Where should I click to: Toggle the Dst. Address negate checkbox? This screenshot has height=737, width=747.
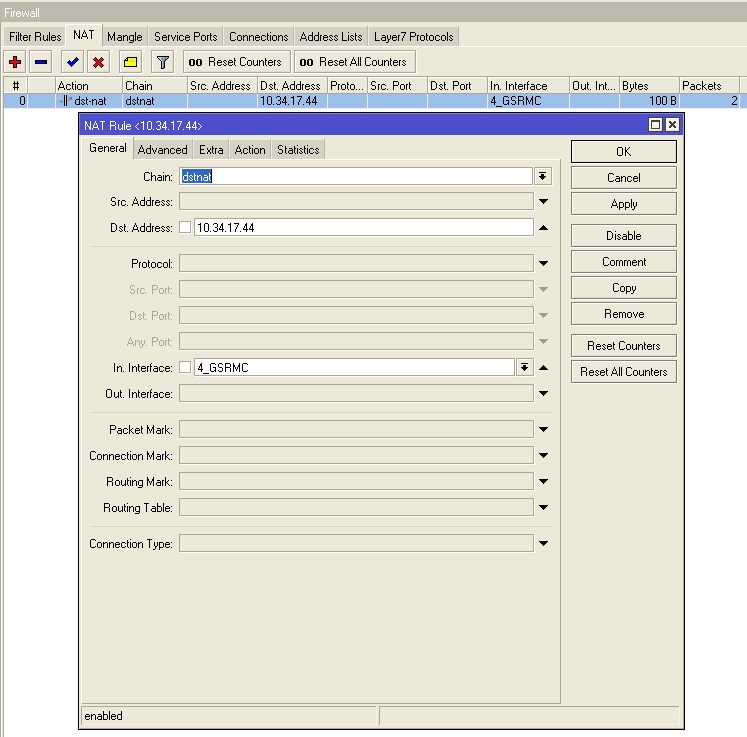185,227
